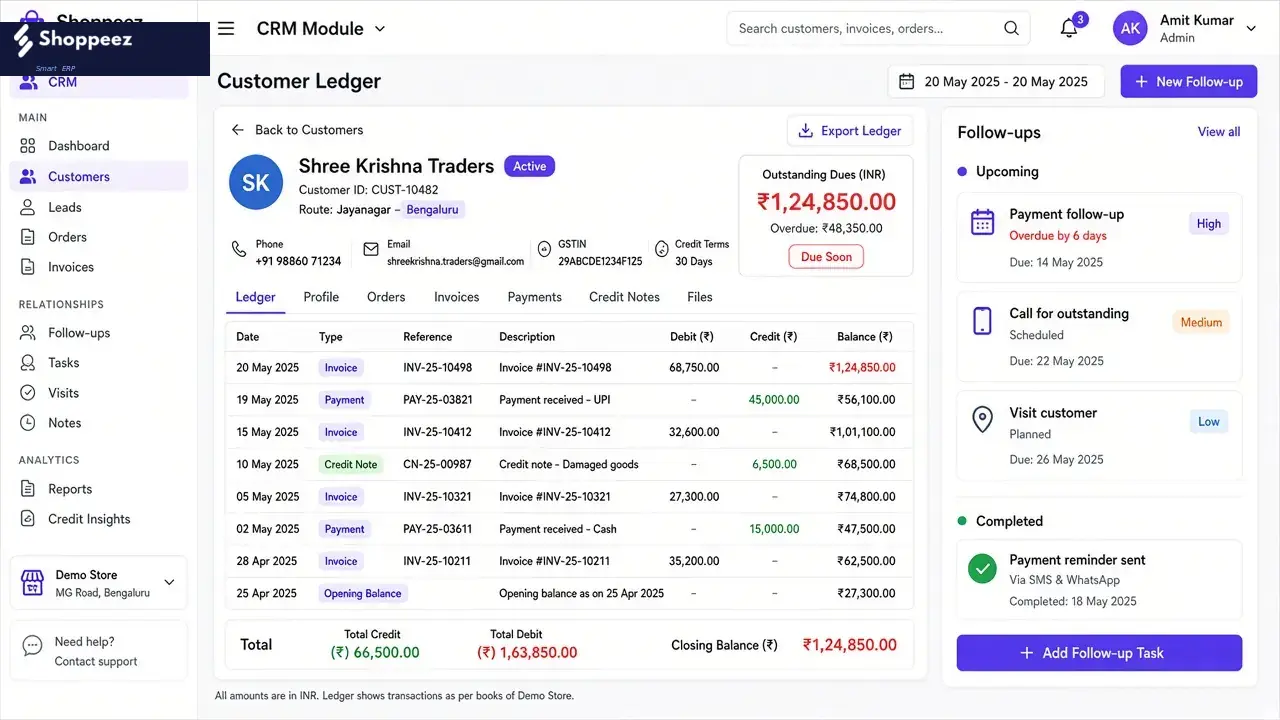Open the Files tab
This screenshot has width=1280, height=720.
pos(700,297)
